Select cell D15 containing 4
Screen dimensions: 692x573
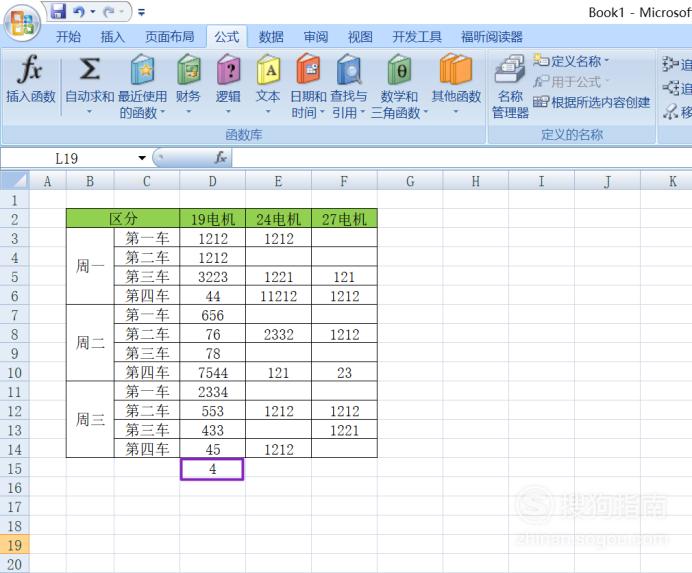tap(212, 469)
